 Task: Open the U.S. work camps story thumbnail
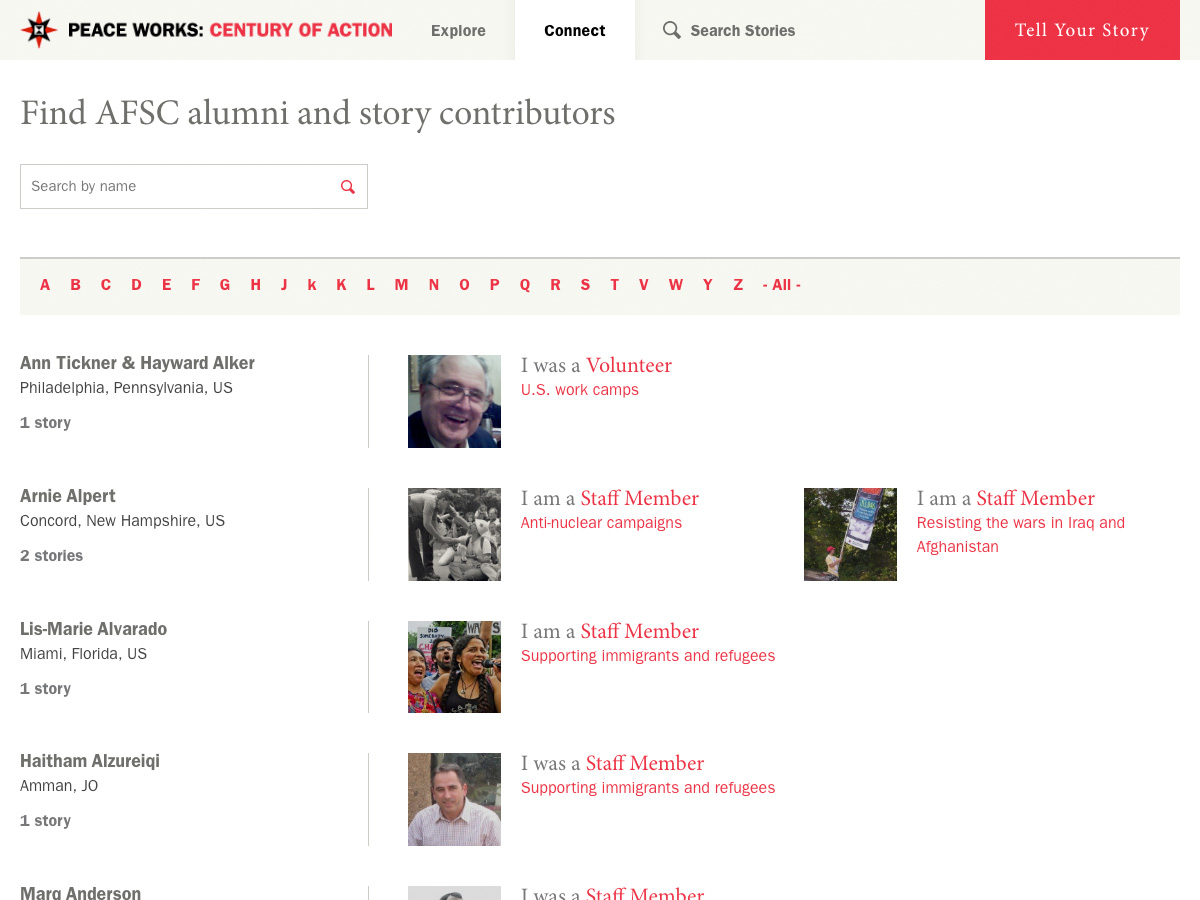click(x=454, y=401)
